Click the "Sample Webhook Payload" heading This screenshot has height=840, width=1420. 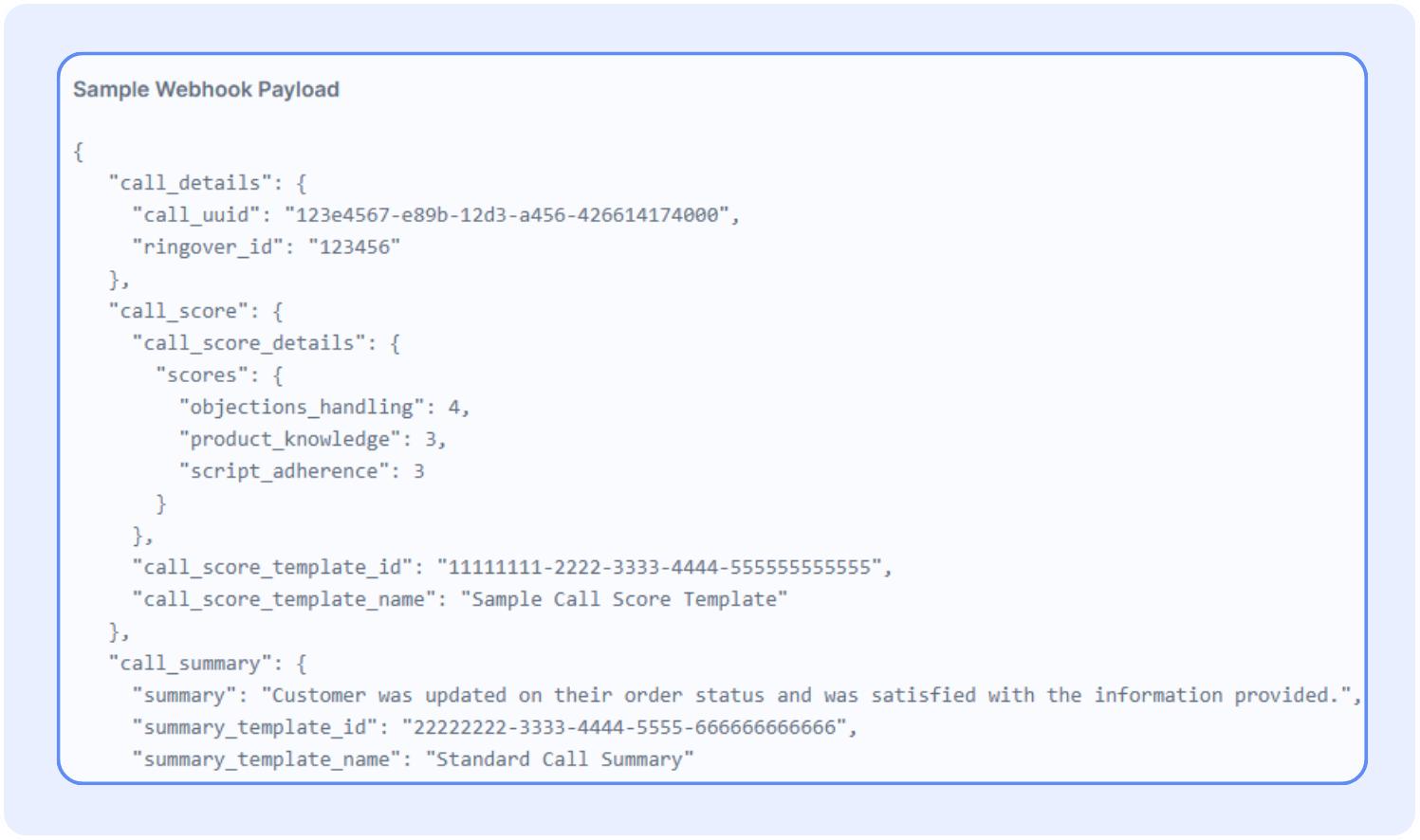pos(206,90)
